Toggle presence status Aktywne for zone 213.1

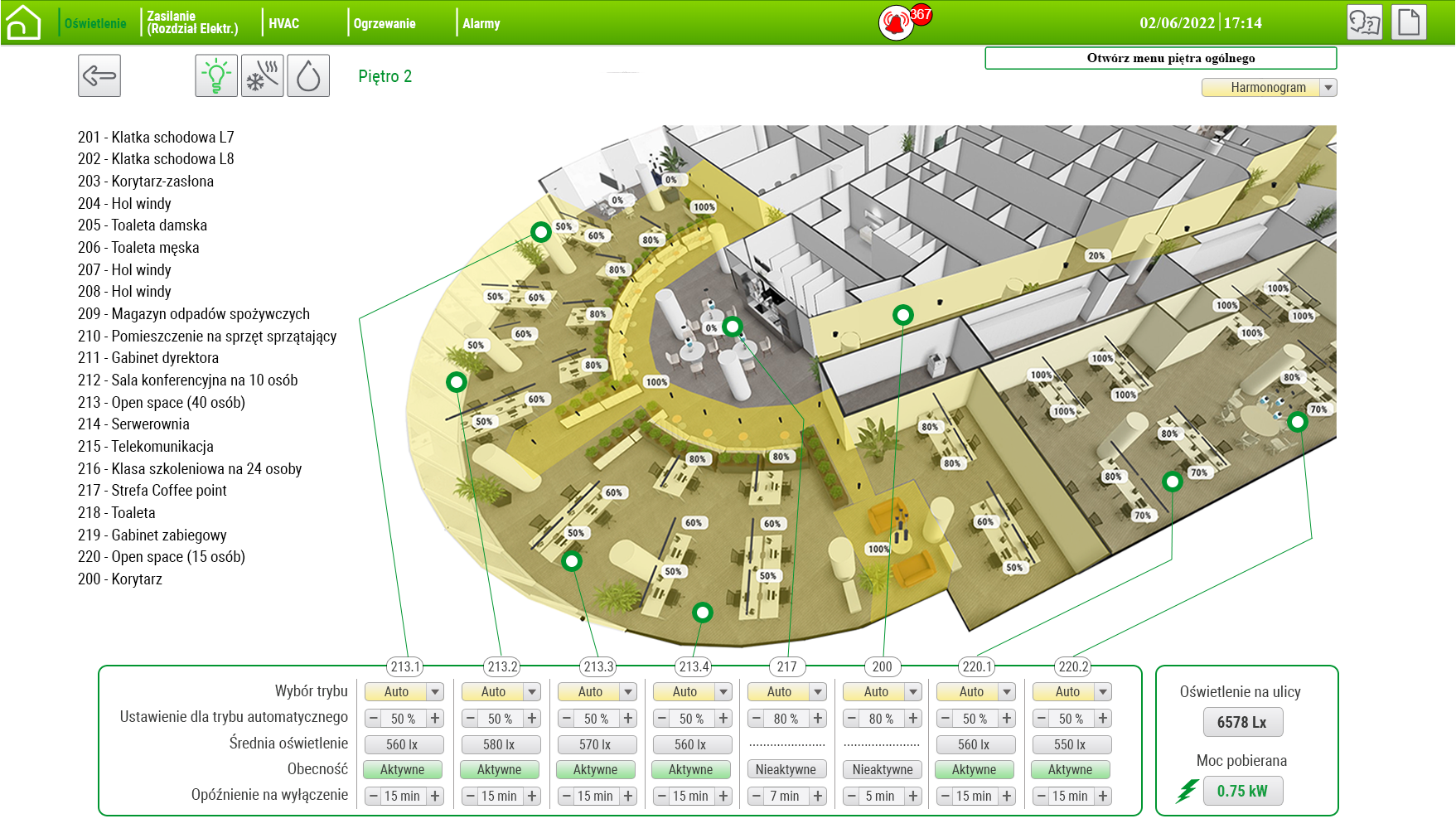pos(403,770)
